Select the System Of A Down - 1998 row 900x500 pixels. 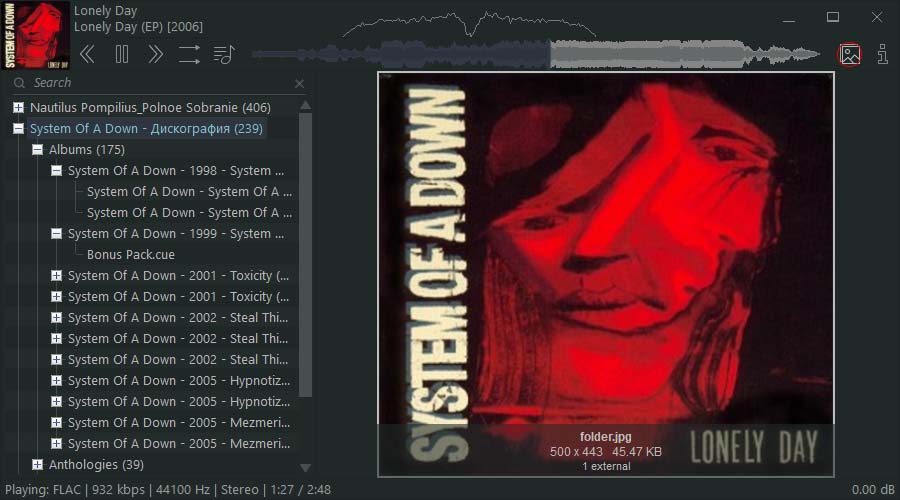point(176,170)
